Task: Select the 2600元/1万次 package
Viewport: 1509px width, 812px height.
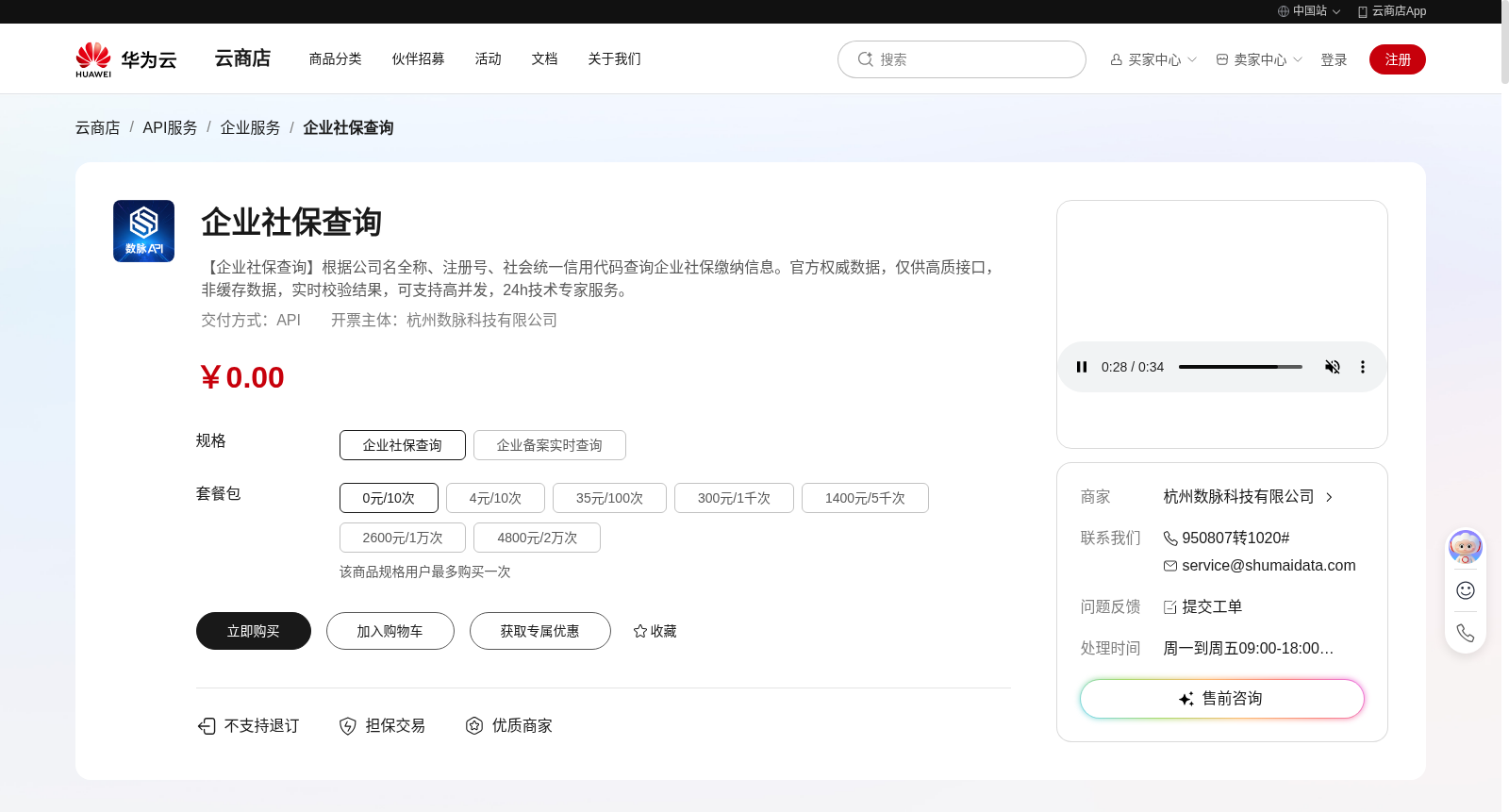Action: pyautogui.click(x=403, y=538)
